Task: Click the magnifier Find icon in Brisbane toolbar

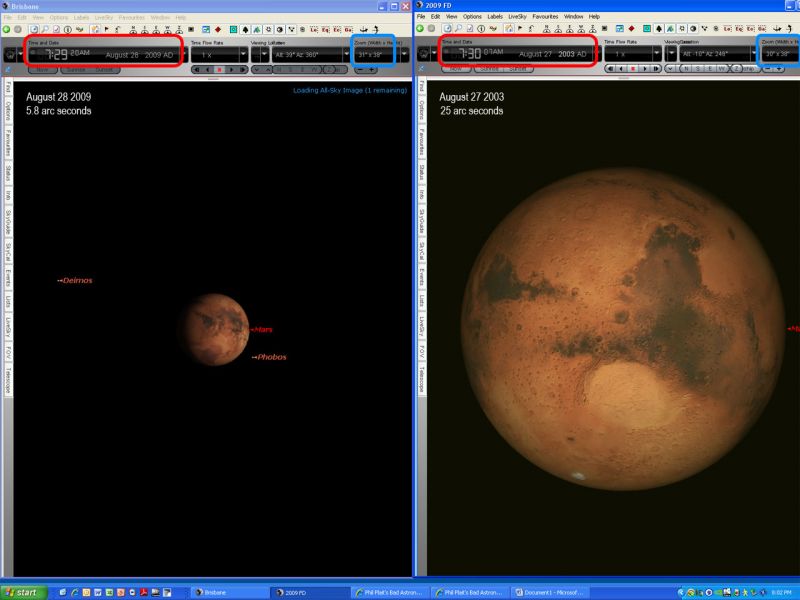Action: pos(45,30)
